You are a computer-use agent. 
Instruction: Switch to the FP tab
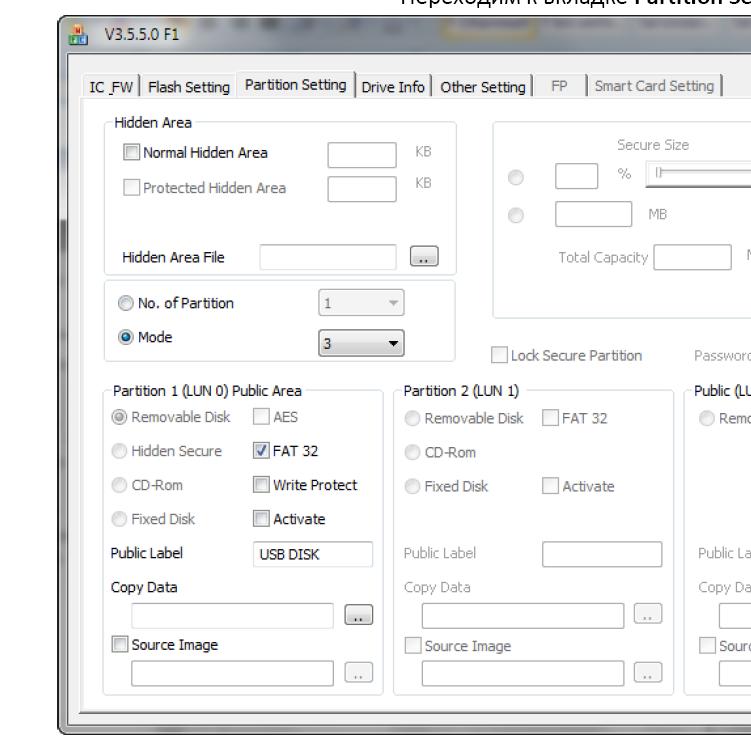pyautogui.click(x=559, y=86)
